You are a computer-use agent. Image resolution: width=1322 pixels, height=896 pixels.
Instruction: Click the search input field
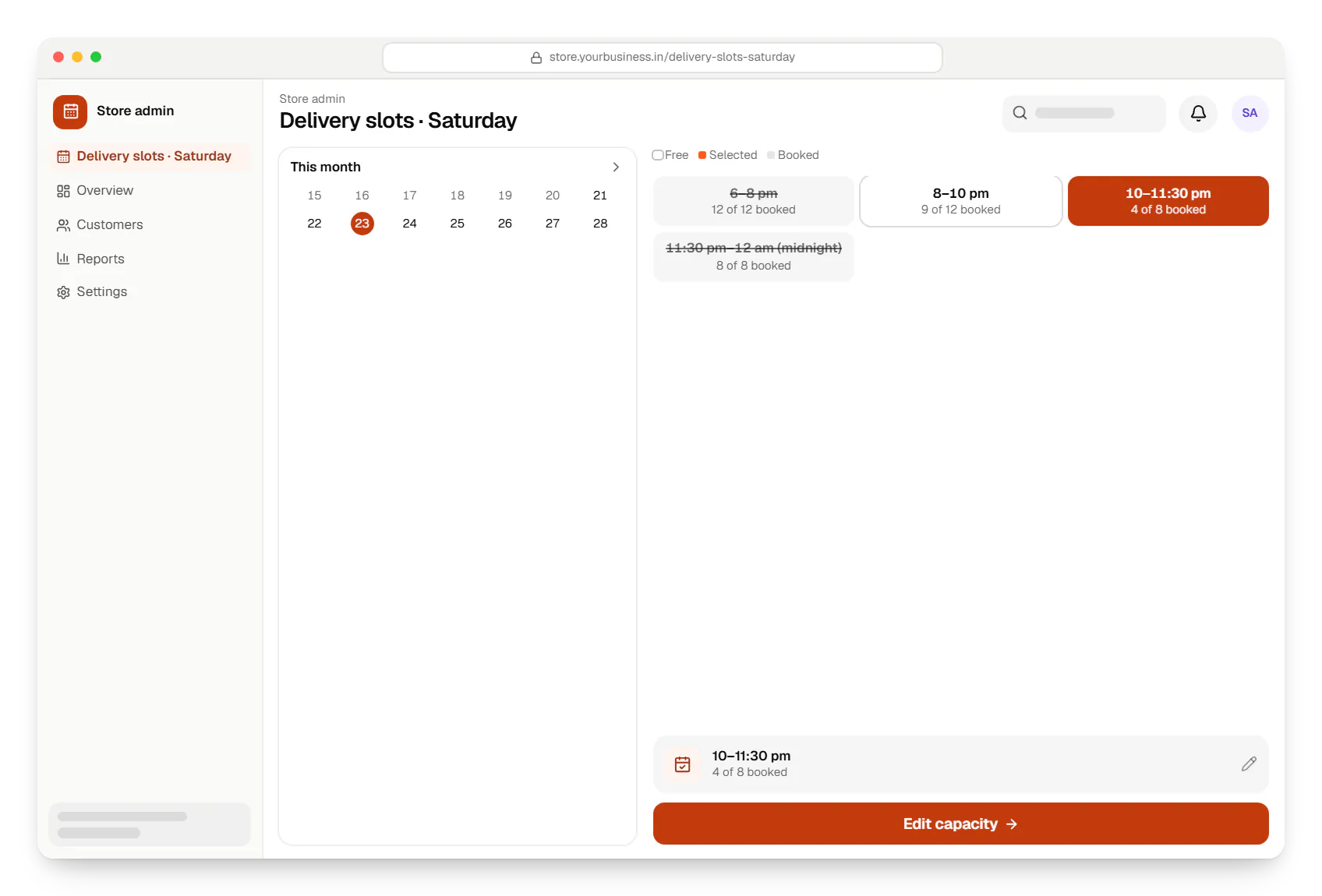(x=1083, y=114)
